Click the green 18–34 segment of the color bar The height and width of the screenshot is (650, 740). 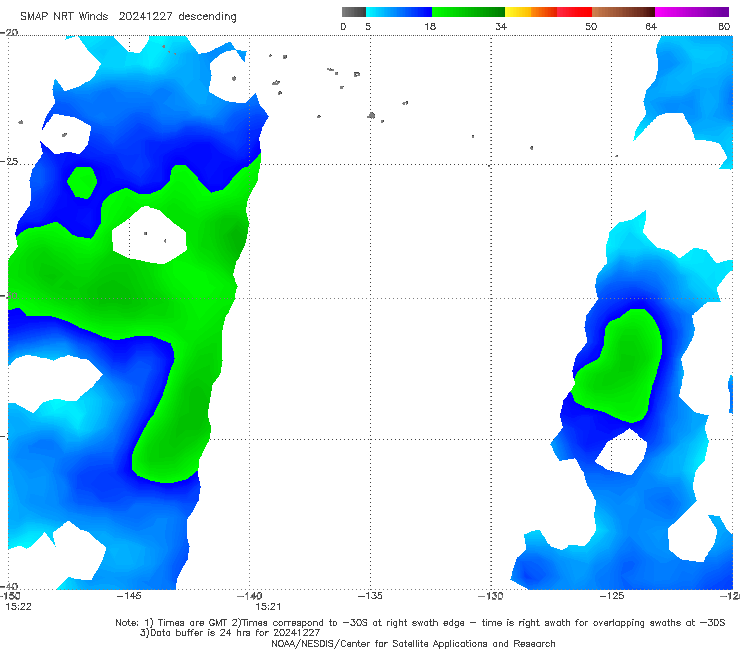[468, 12]
